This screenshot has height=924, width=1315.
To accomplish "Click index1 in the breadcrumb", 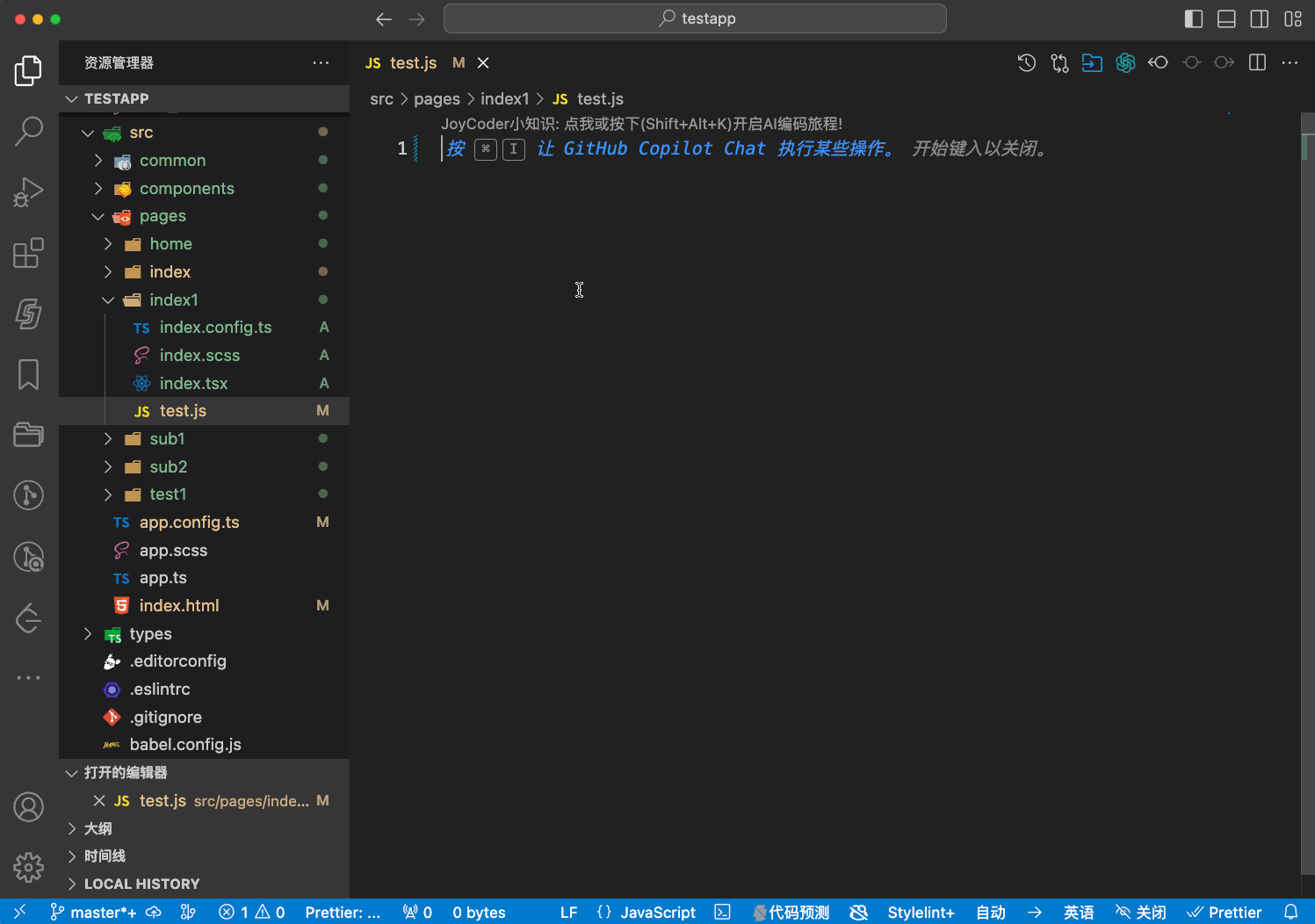I will (504, 99).
